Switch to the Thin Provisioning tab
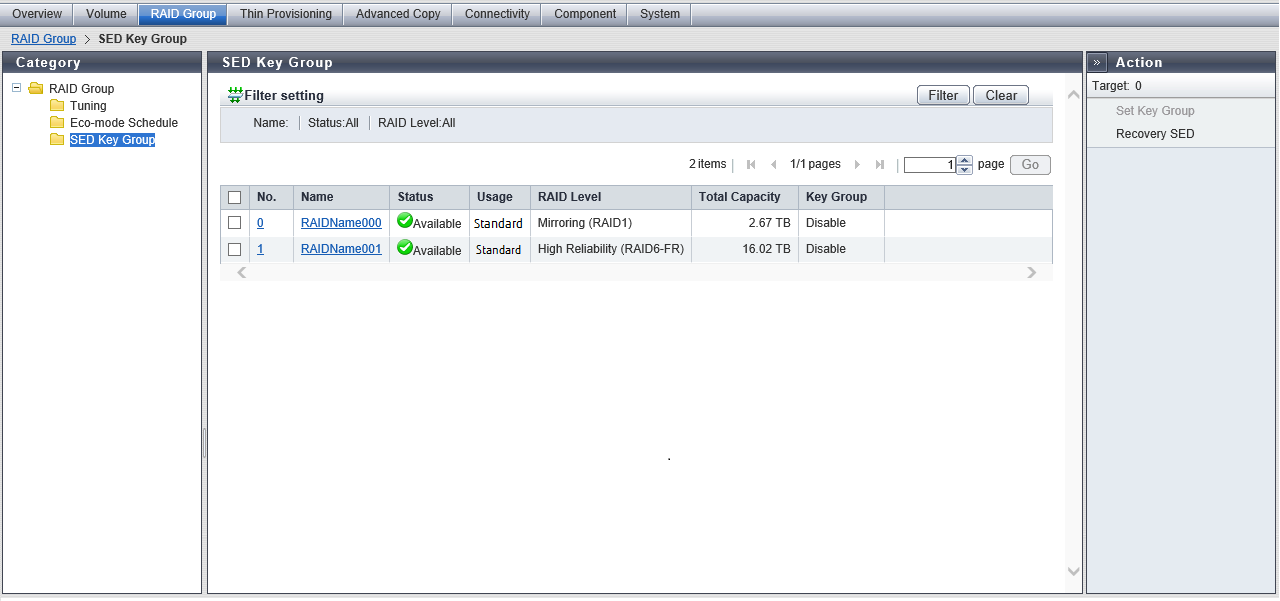The width and height of the screenshot is (1280, 601). (285, 14)
